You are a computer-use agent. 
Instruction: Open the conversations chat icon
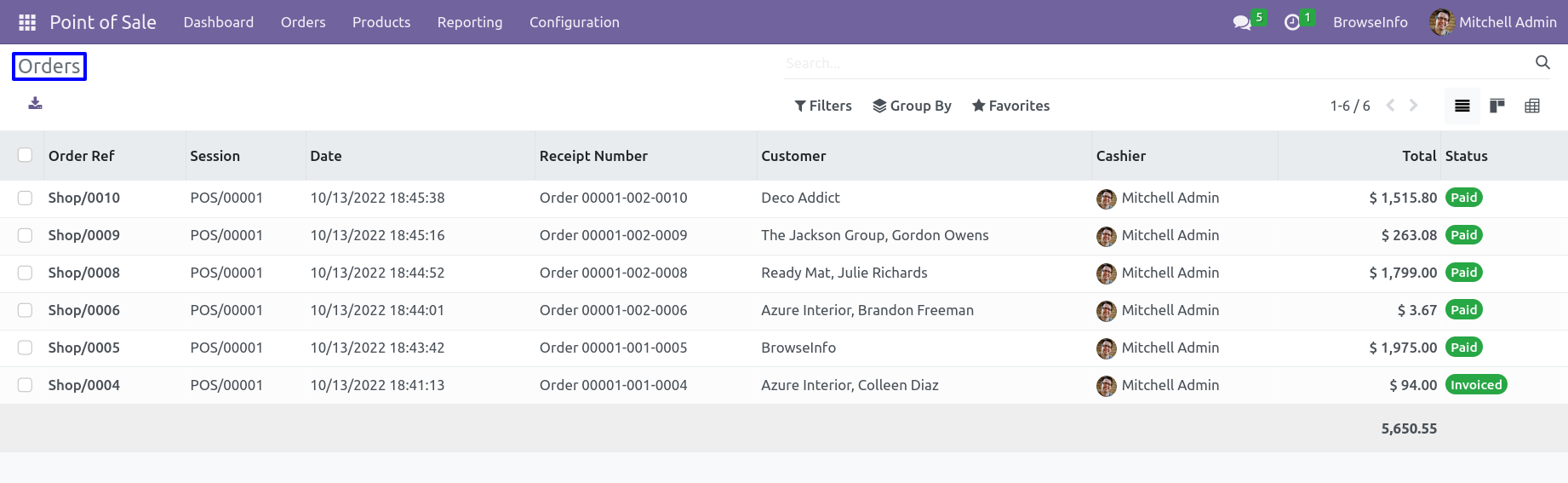point(1242,22)
